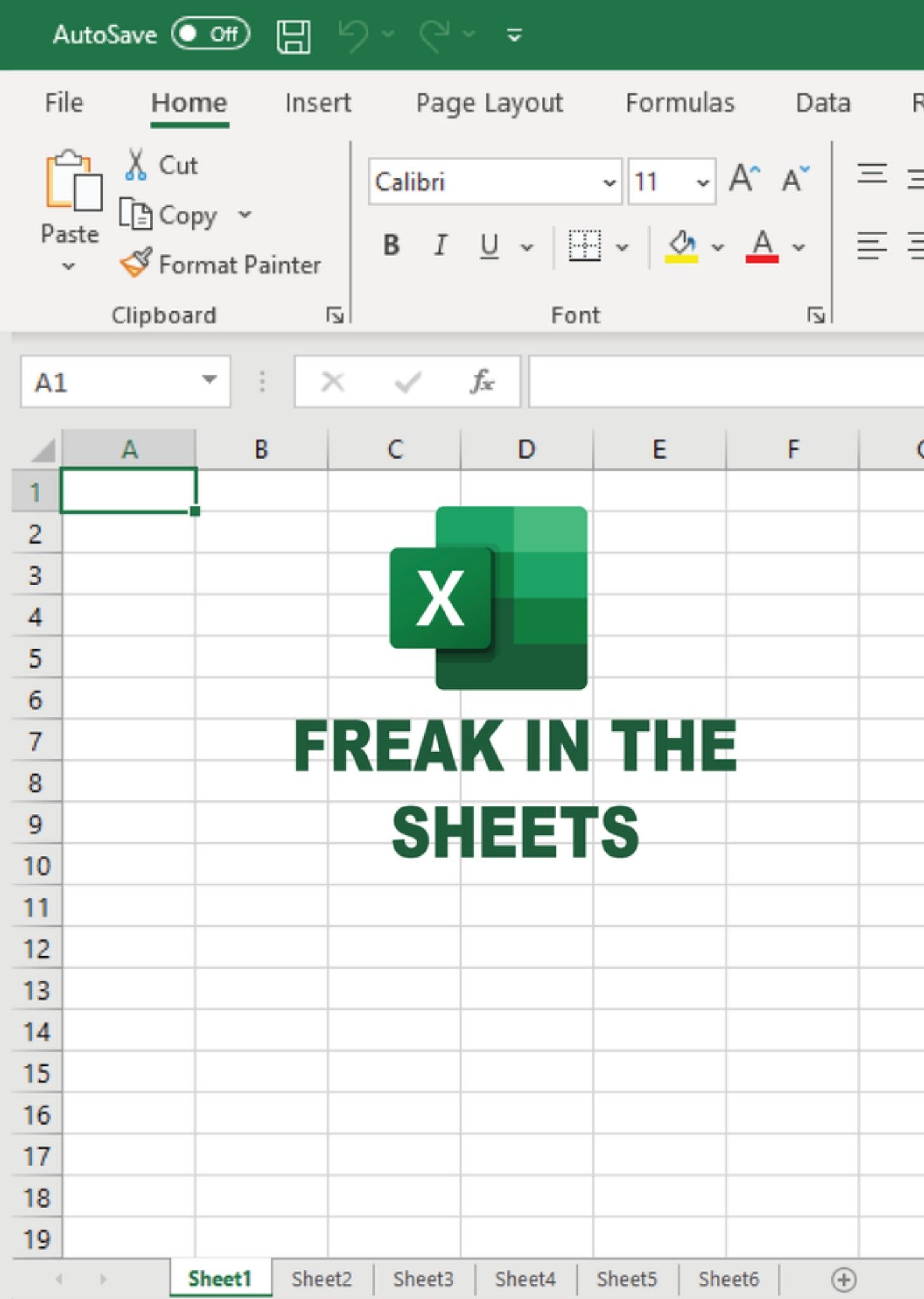Activate the Format Painter brush

click(x=220, y=264)
